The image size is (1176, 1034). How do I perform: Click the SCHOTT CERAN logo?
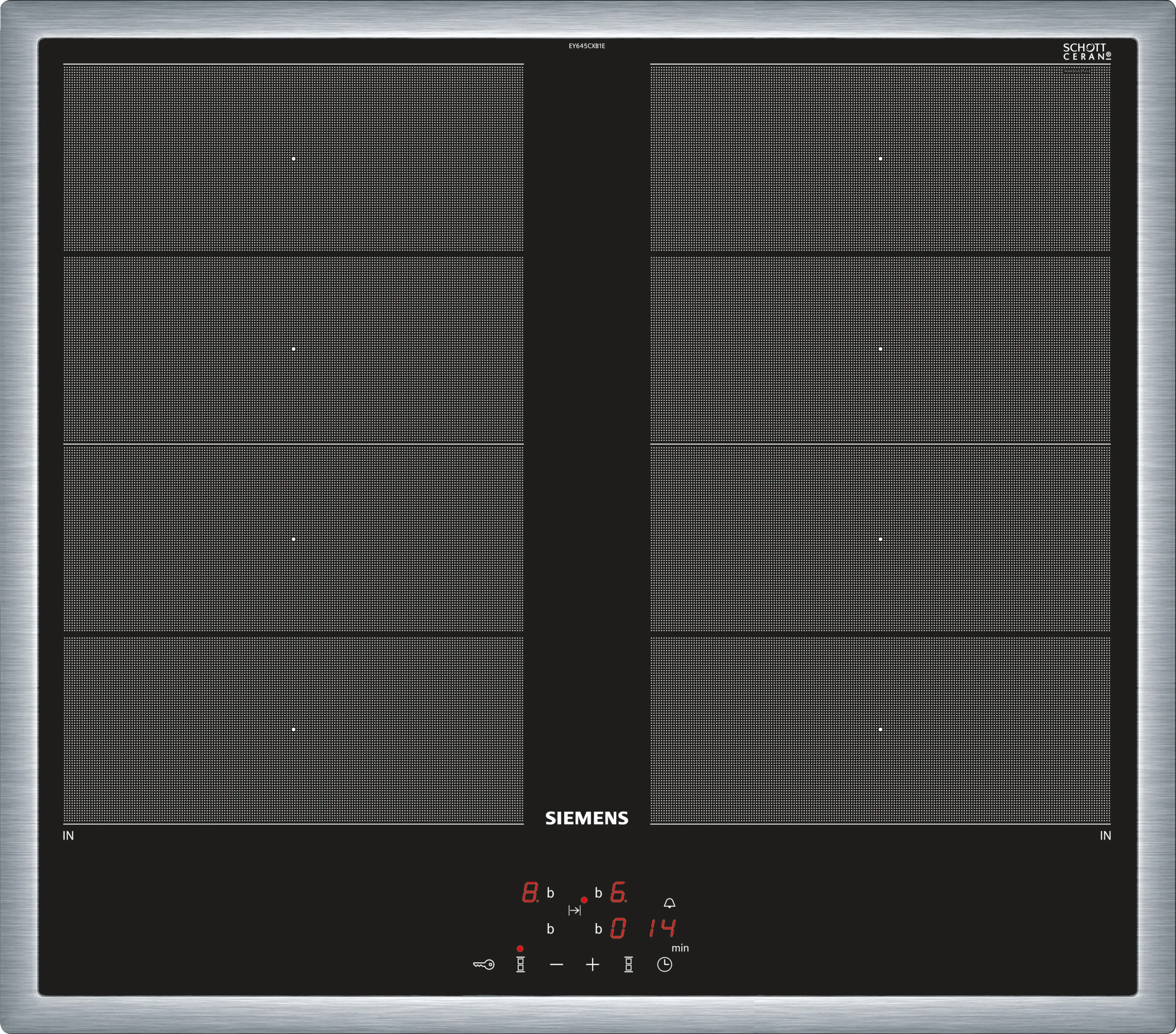[x=1086, y=52]
